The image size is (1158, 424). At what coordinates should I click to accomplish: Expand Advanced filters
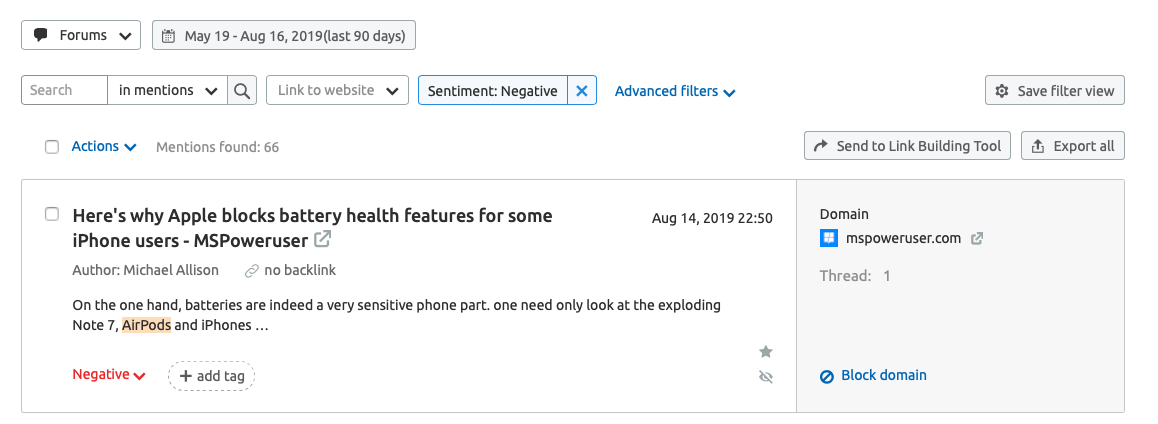coord(675,92)
